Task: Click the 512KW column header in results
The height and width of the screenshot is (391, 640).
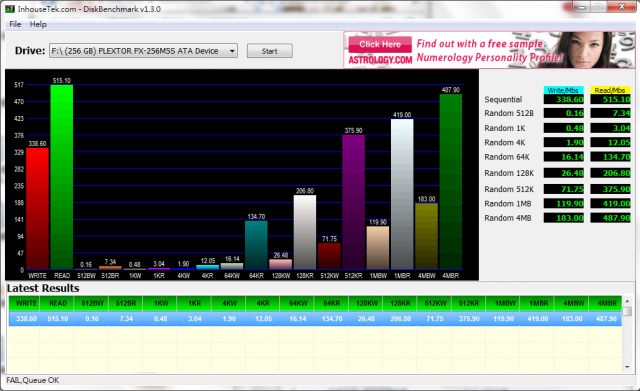Action: tap(435, 303)
